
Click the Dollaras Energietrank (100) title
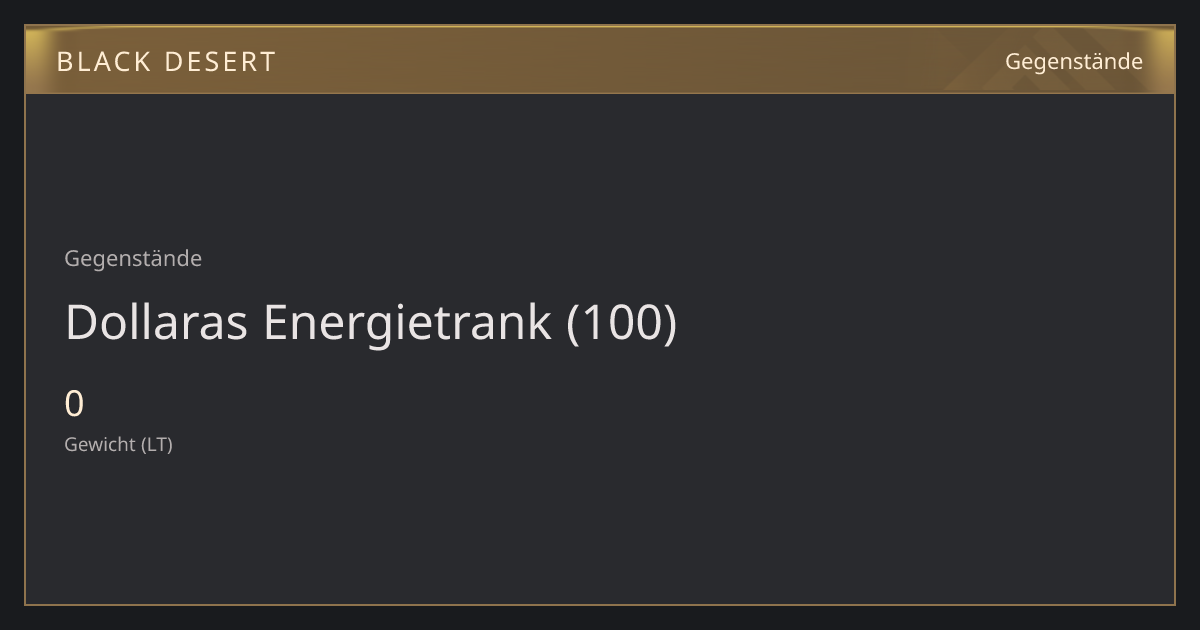pyautogui.click(x=371, y=322)
